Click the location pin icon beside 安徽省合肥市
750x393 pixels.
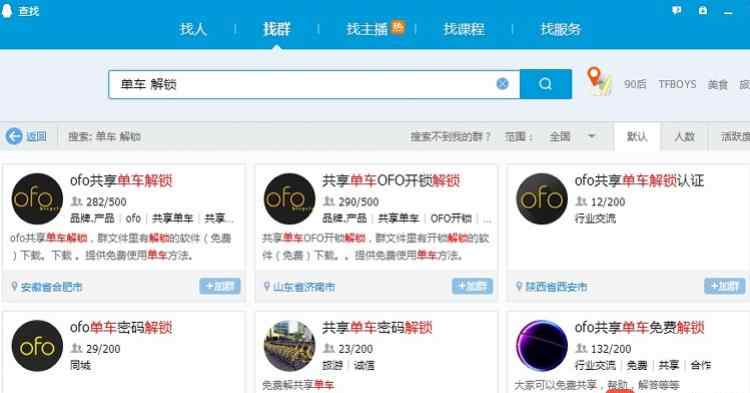pos(14,286)
